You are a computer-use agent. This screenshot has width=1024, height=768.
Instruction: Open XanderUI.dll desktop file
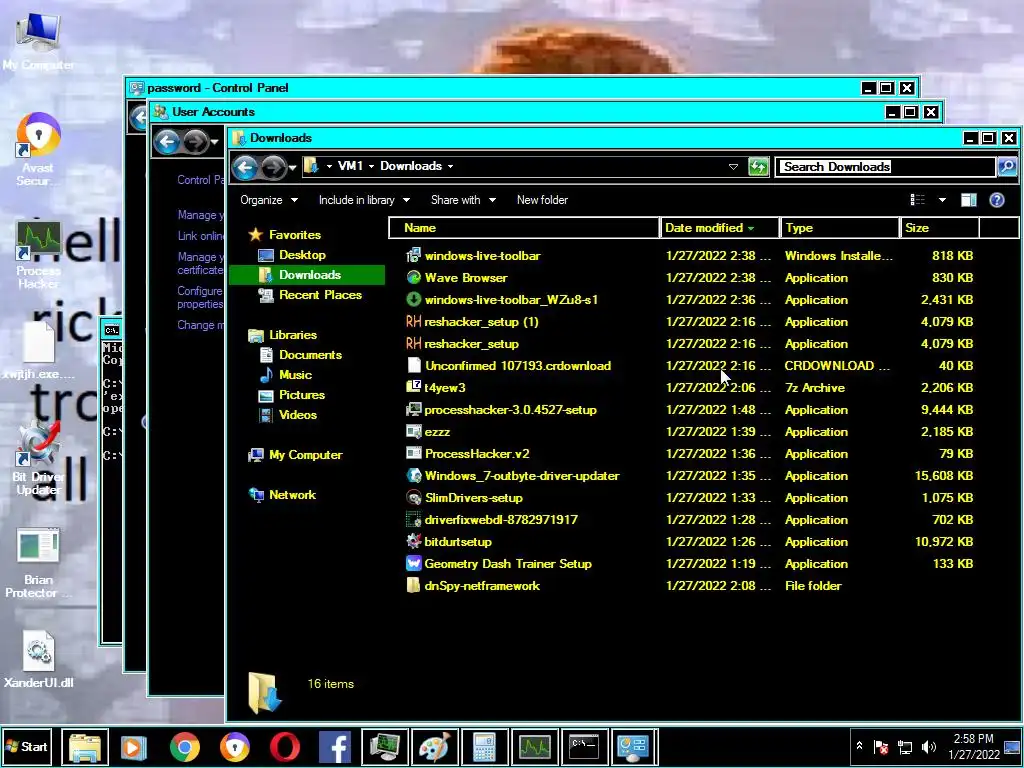(x=39, y=658)
